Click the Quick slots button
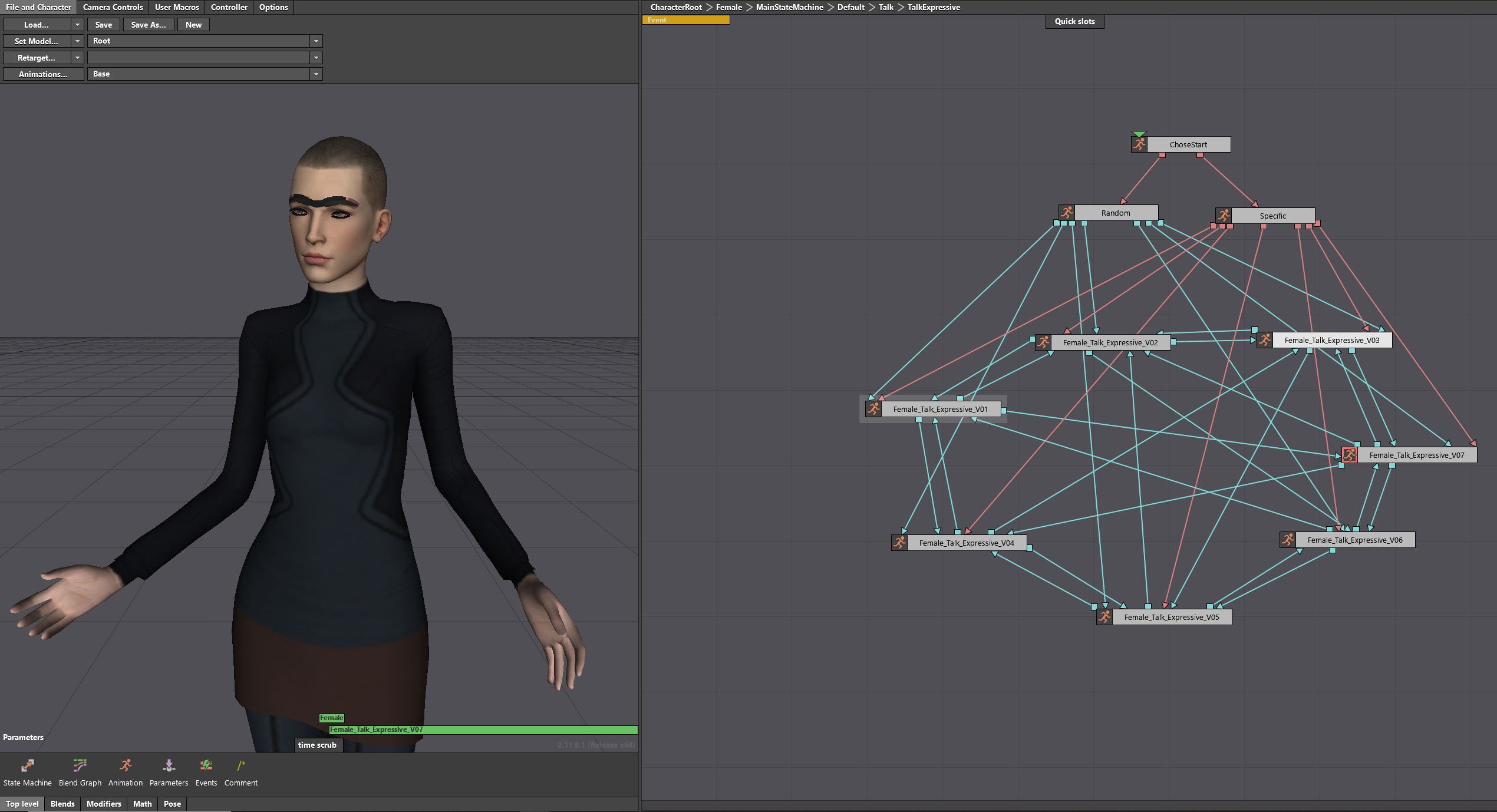The height and width of the screenshot is (812, 1497). point(1074,21)
